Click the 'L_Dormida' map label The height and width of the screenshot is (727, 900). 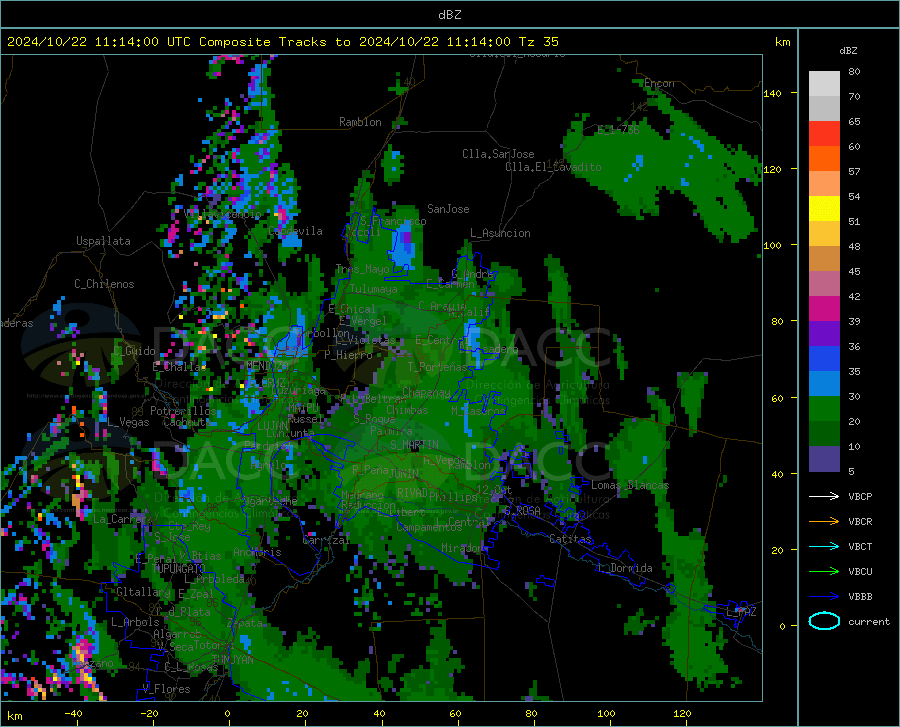624,568
